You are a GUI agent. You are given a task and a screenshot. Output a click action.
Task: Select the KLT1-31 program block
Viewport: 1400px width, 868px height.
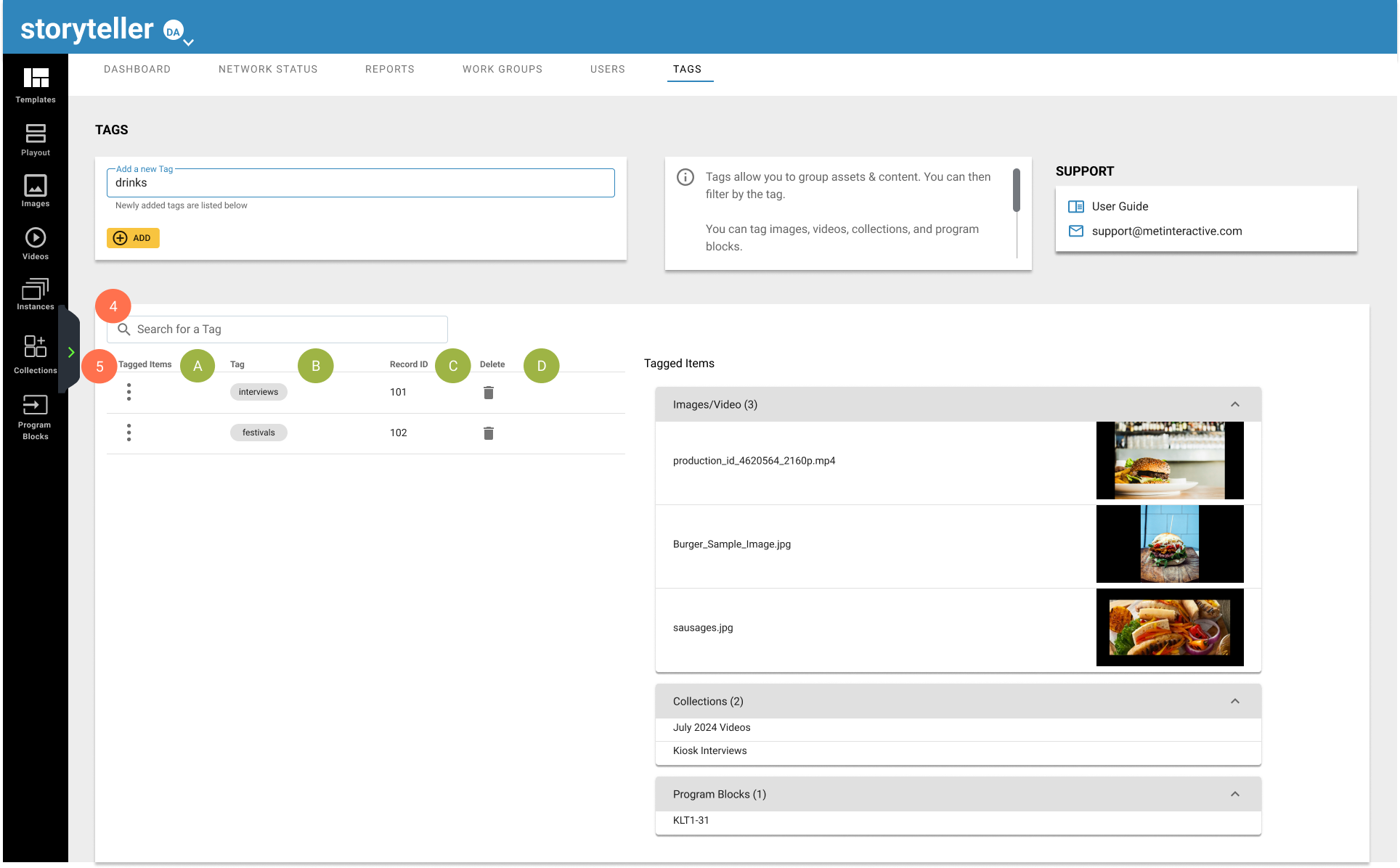click(691, 820)
